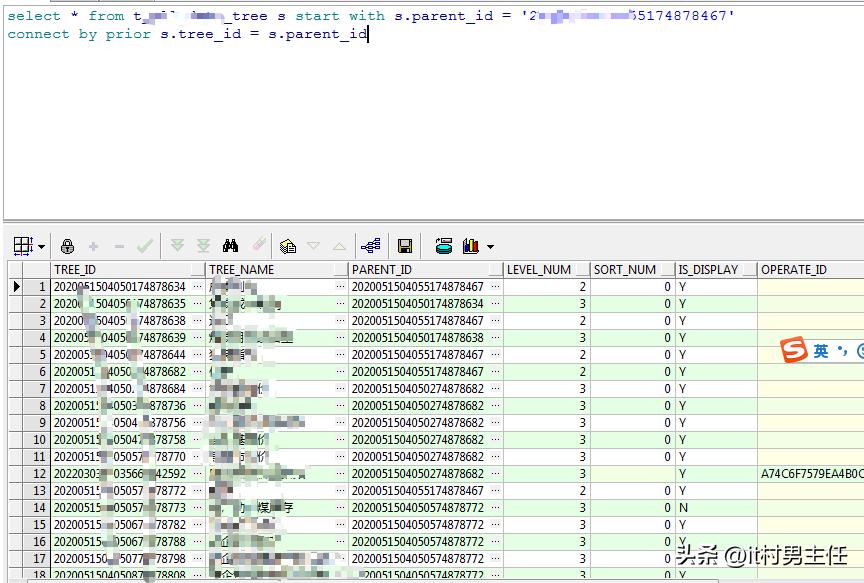Viewport: 864px width, 583px height.
Task: Click the OPERATE_ID column header
Action: [811, 269]
